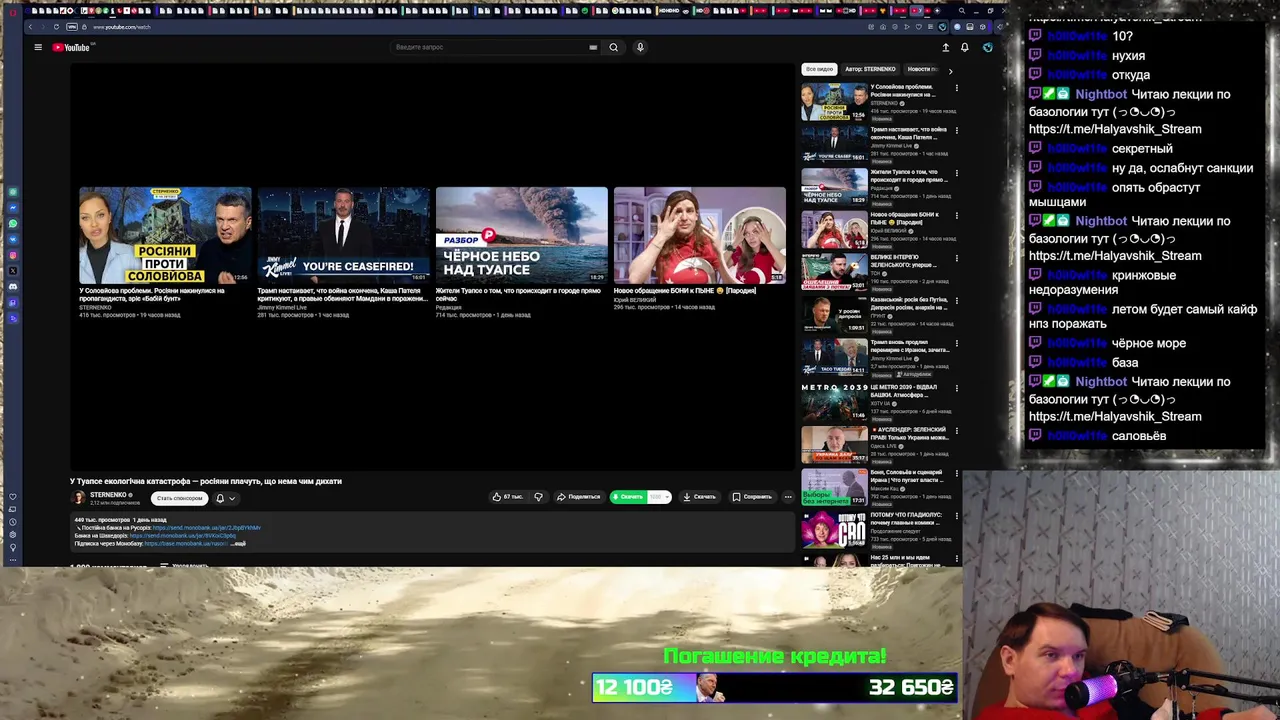
Task: Select the 'Автор: STERNENKO' chip
Action: (x=870, y=69)
